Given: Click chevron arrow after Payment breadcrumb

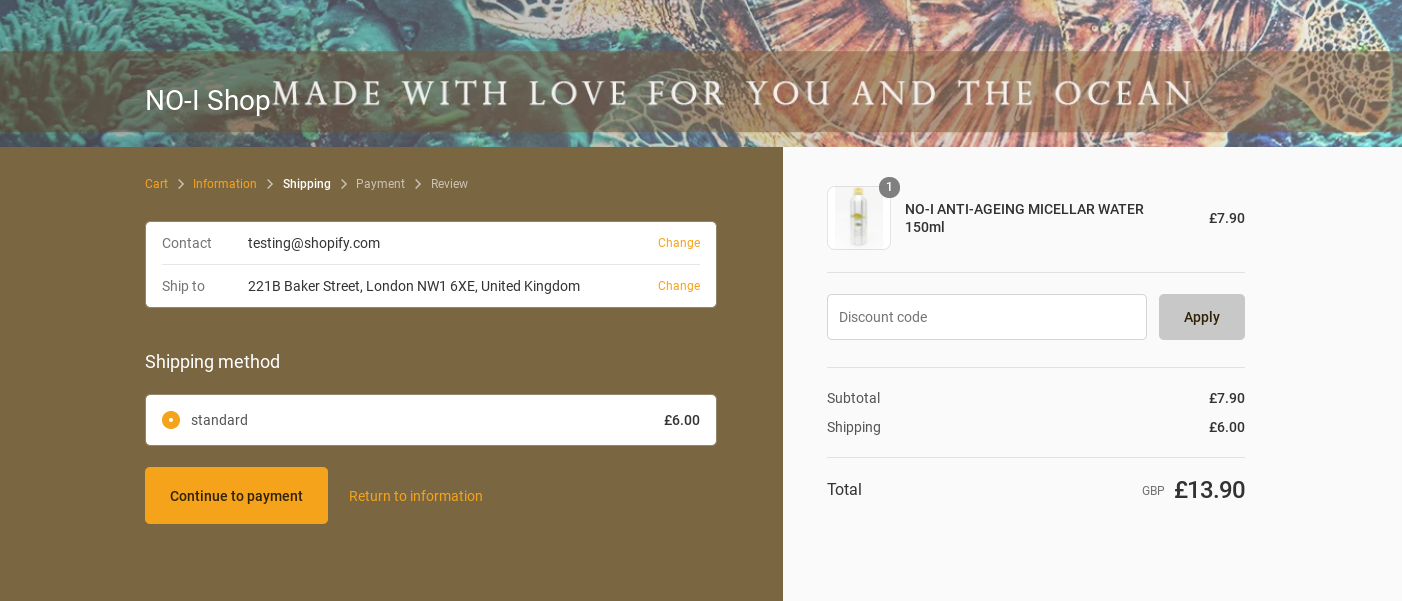Looking at the screenshot, I should [418, 184].
